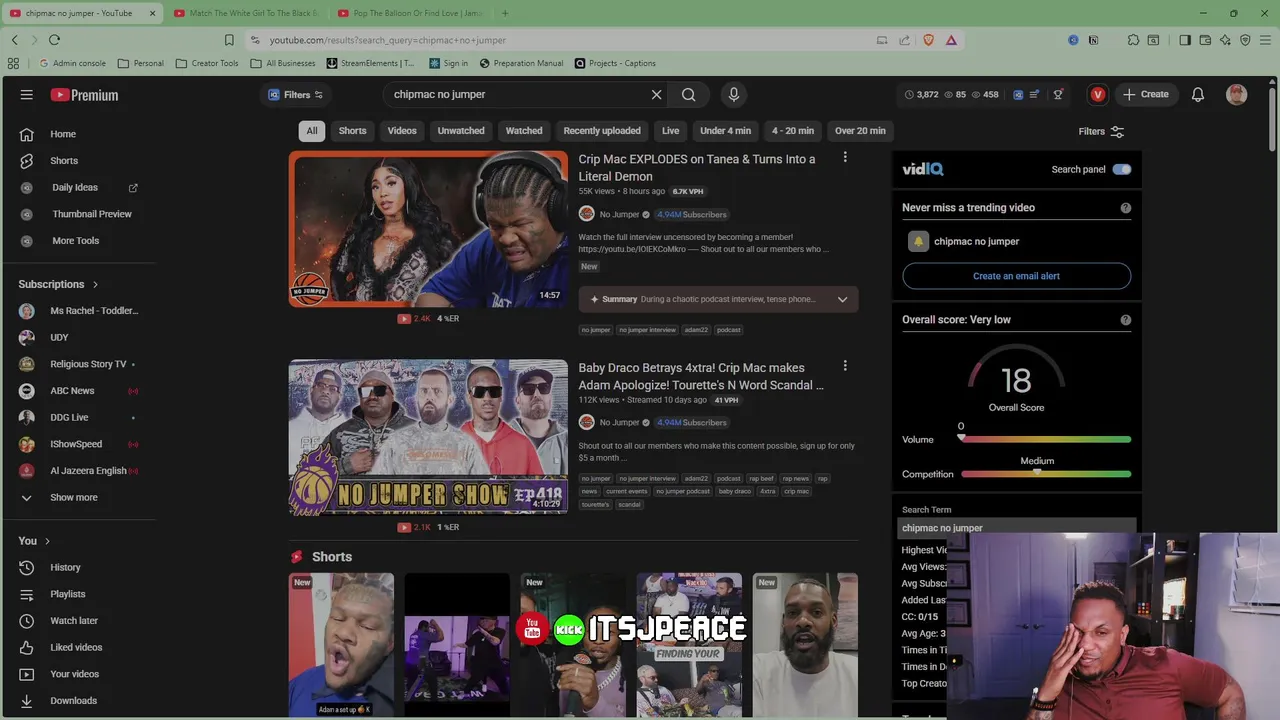
Task: Reload the page with the browser refresh icon
Action: tap(54, 40)
